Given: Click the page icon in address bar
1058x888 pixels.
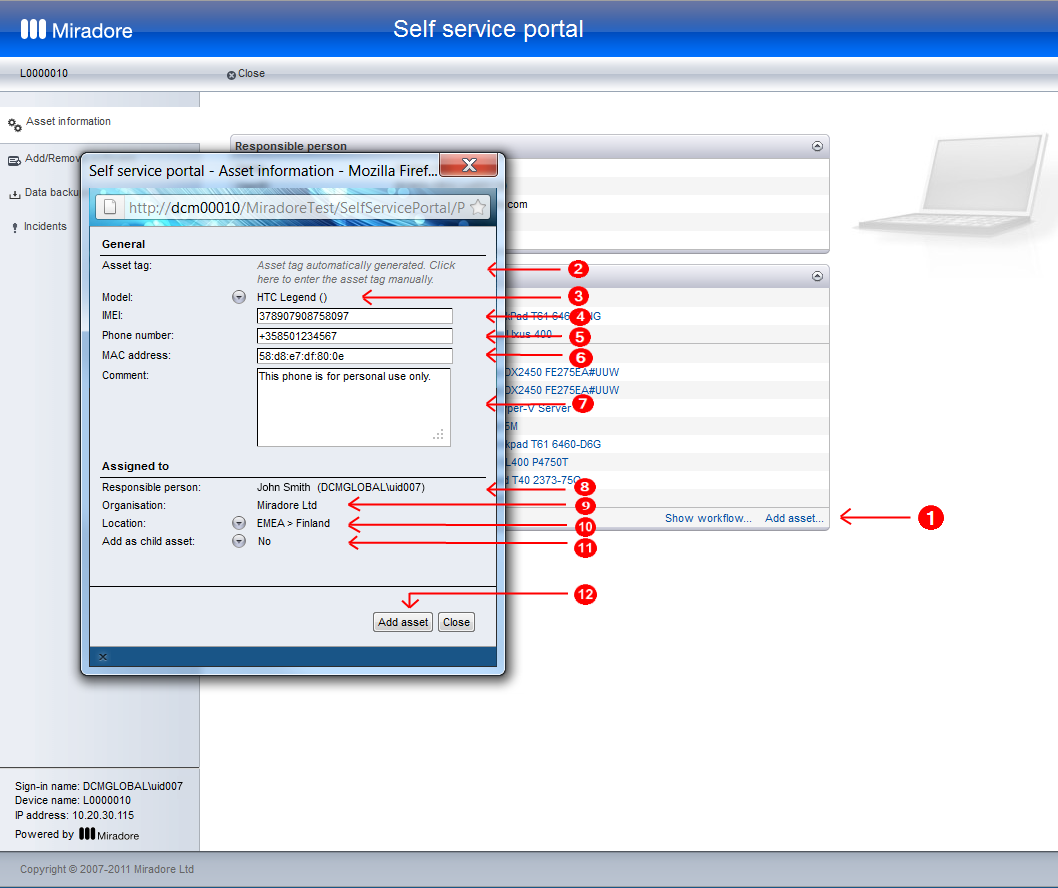Looking at the screenshot, I should (110, 207).
